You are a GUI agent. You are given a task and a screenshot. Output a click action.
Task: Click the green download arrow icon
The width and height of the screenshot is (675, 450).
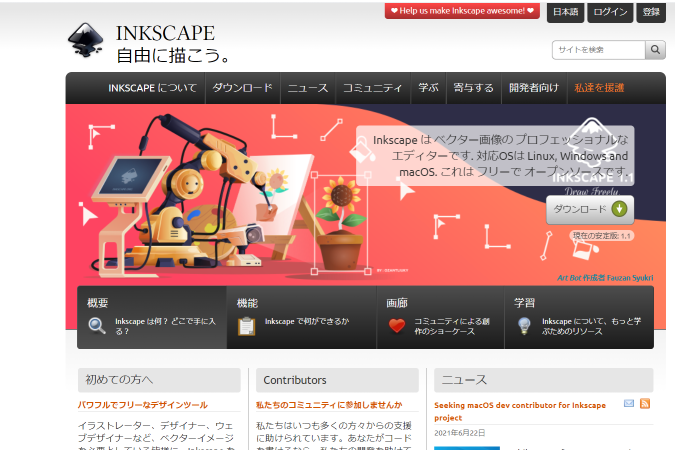pos(619,209)
